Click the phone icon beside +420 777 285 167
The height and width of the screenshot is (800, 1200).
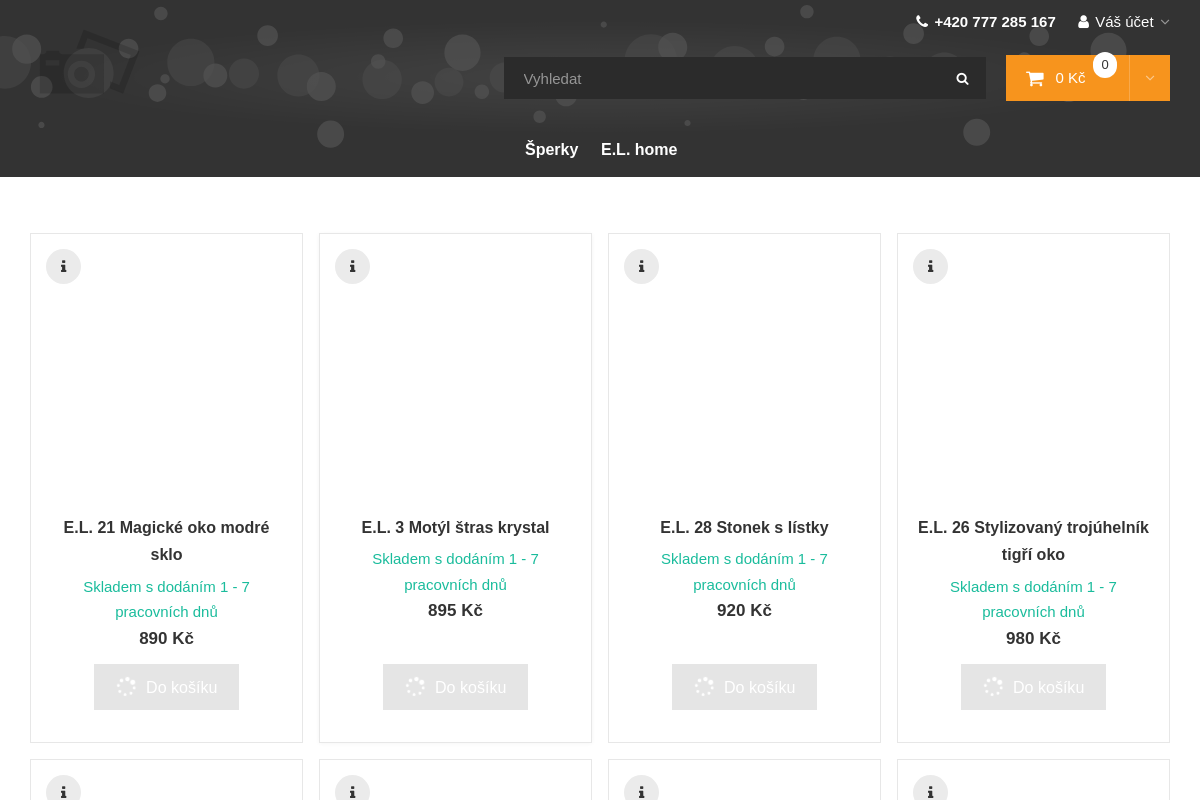click(x=922, y=22)
